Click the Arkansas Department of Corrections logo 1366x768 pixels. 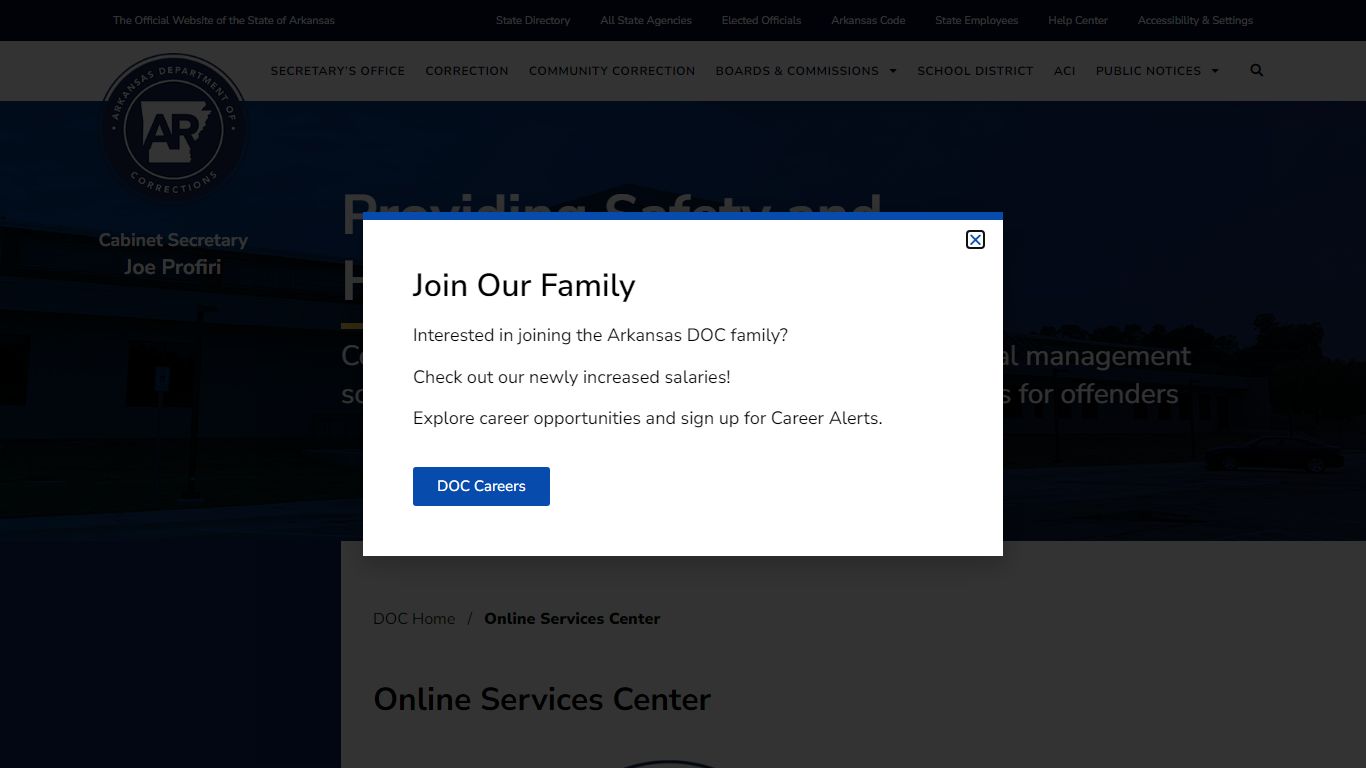coord(174,128)
